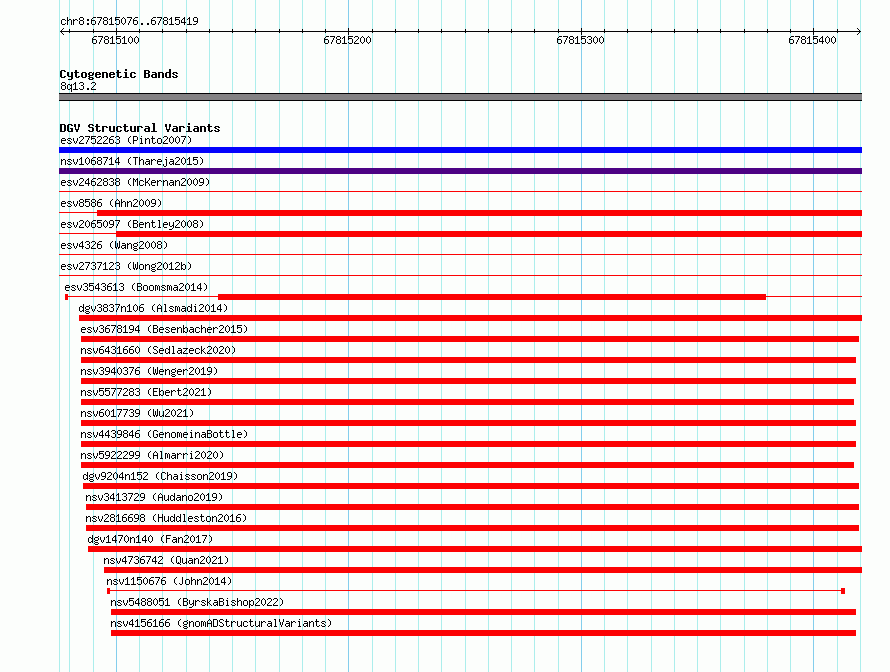Viewport: 890px width, 672px height.
Task: Open esv2462838 (McKernan2009) variant
Action: coord(135,182)
